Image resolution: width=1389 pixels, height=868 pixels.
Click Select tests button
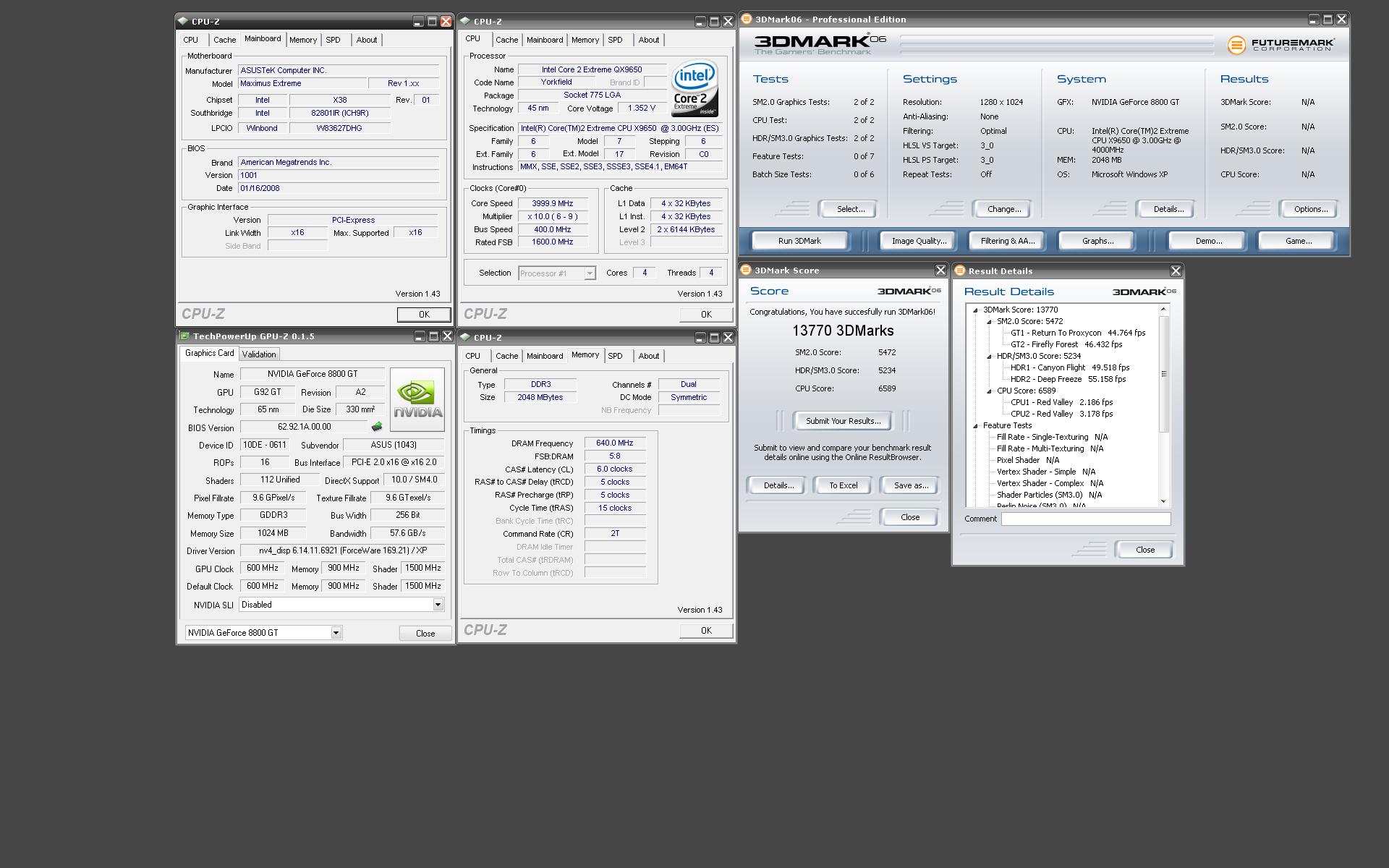(x=850, y=209)
